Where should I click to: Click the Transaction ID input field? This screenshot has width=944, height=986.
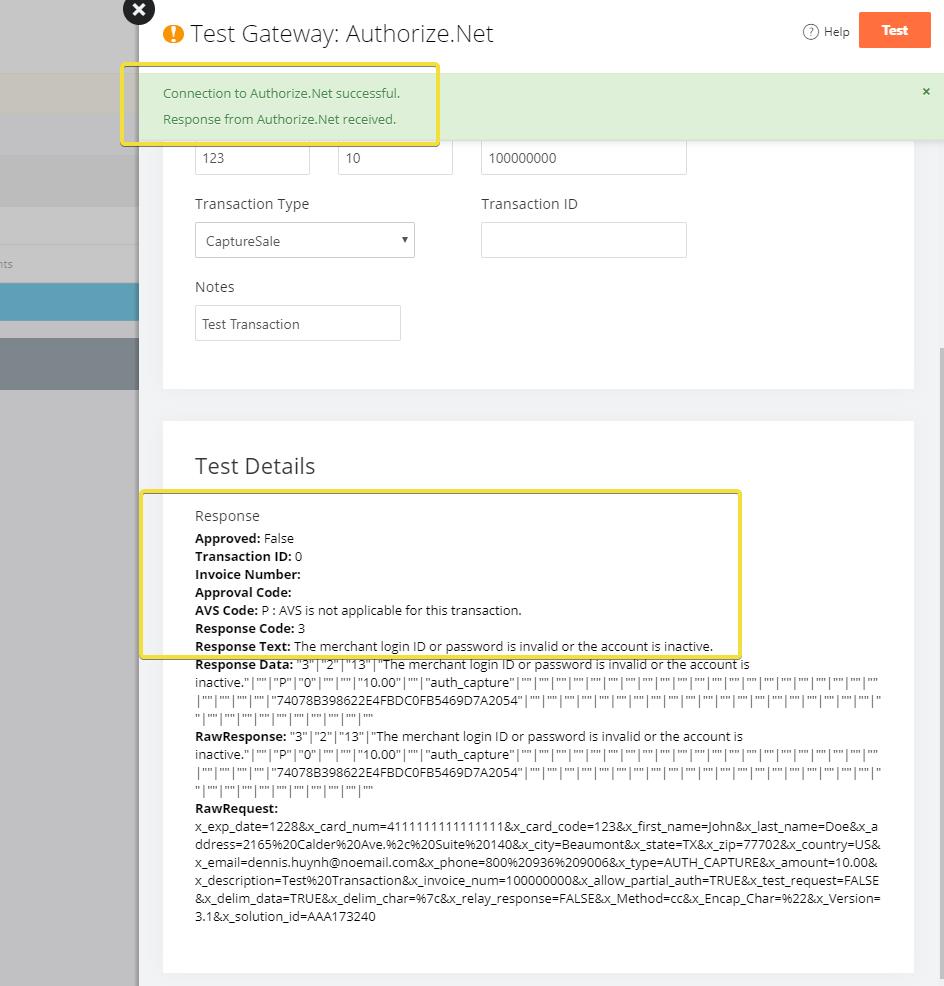584,240
